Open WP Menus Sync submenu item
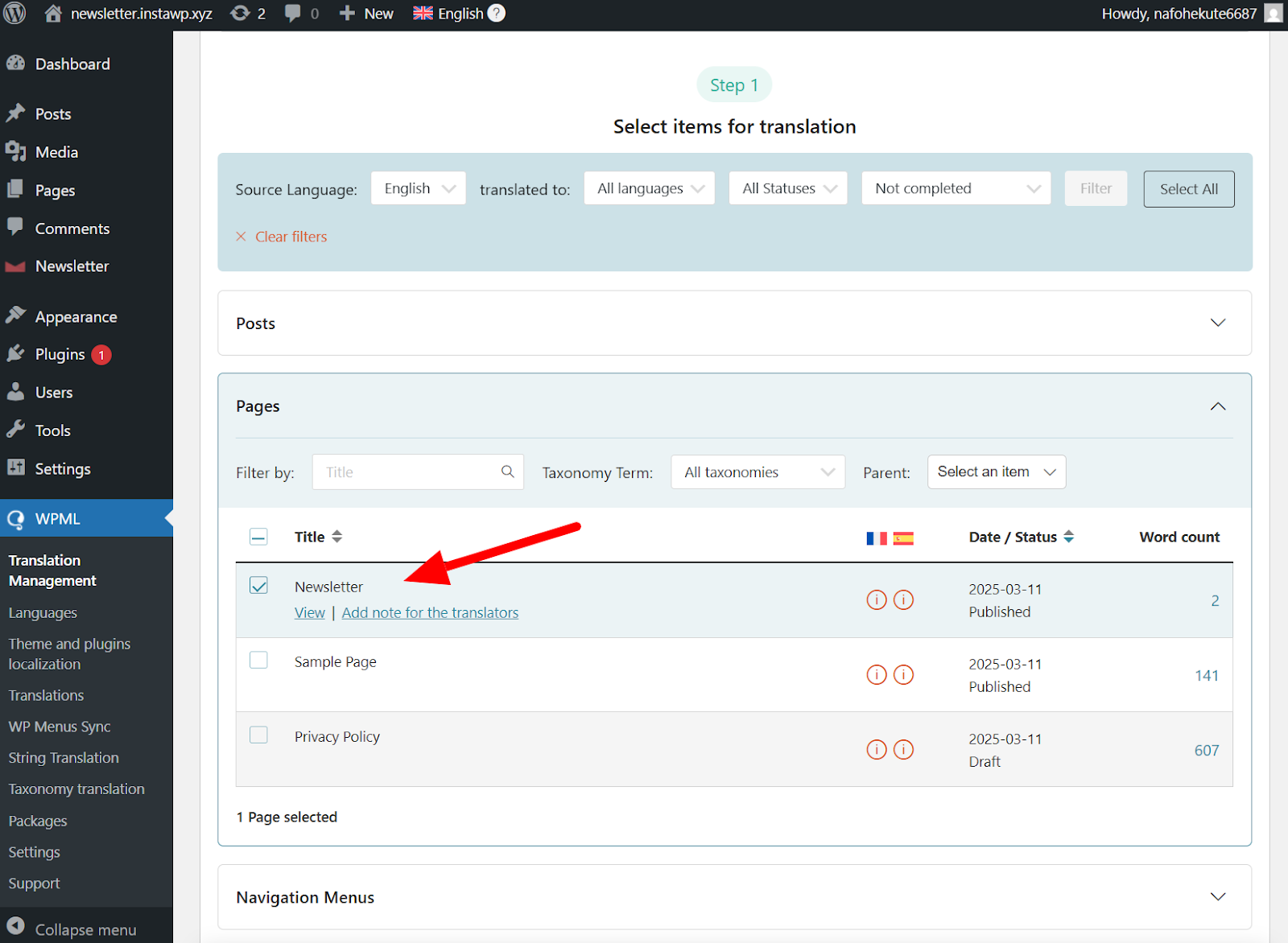1288x943 pixels. tap(60, 727)
